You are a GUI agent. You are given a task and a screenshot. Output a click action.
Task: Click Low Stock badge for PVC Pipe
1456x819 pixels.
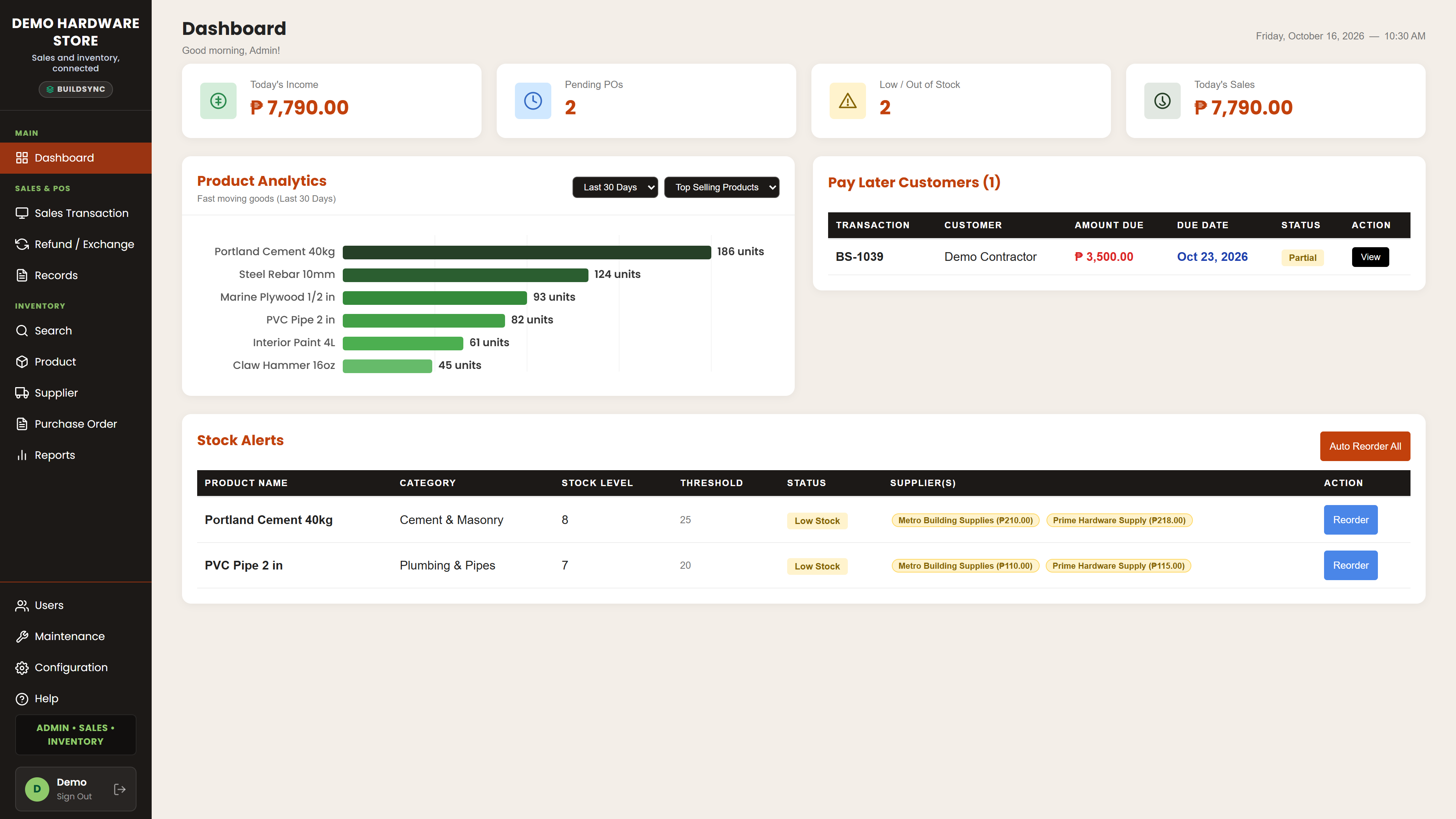817,566
